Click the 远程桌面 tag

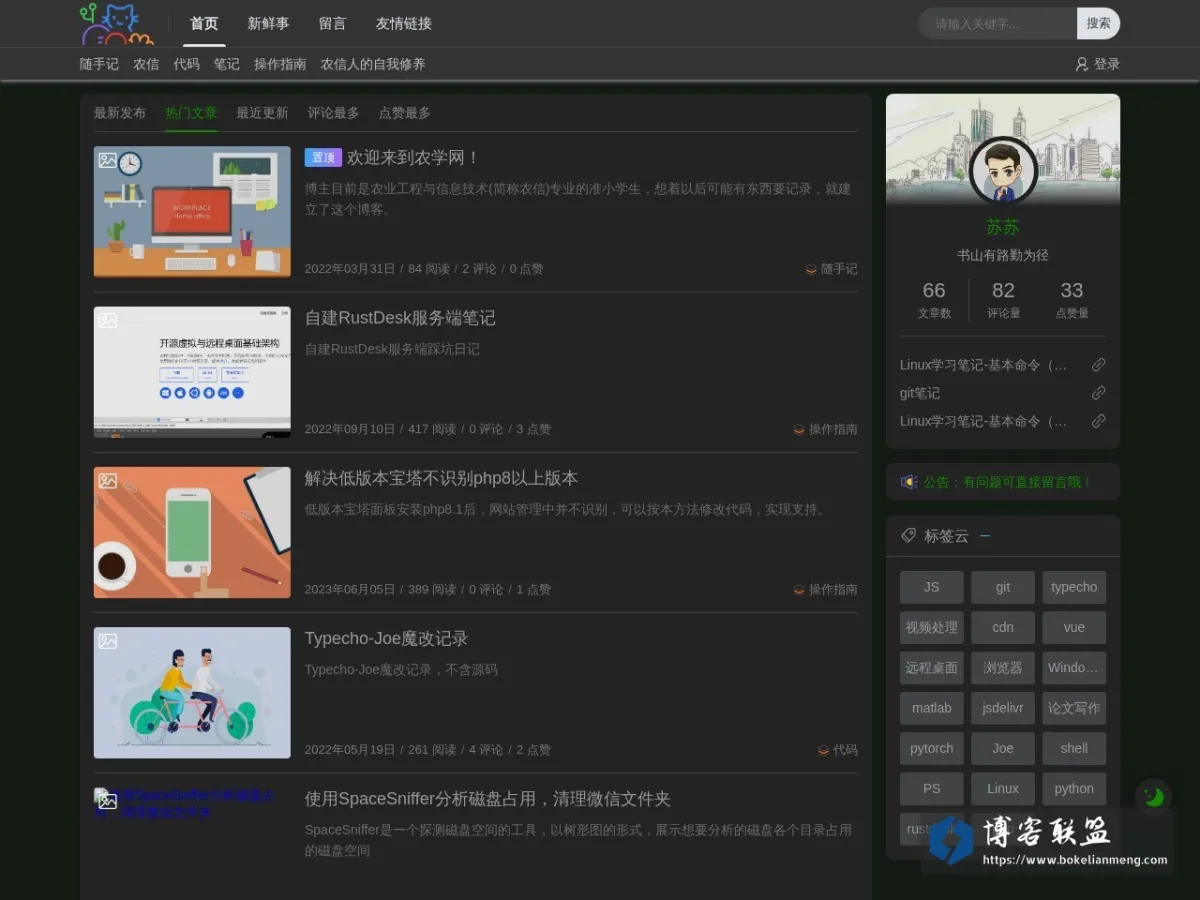tap(932, 668)
